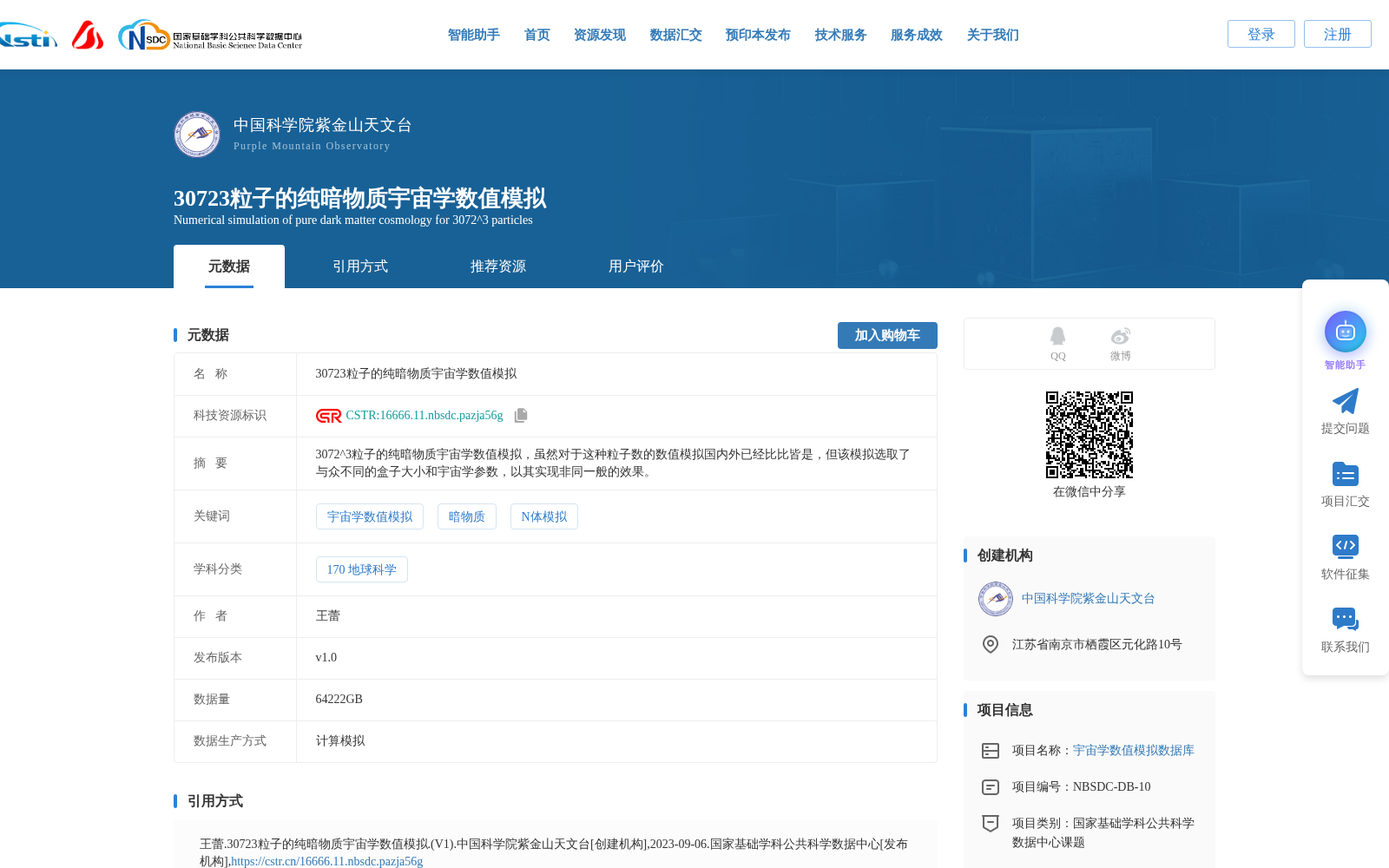Image resolution: width=1389 pixels, height=868 pixels.
Task: Click the 联系我们 chat icon
Action: [1346, 619]
